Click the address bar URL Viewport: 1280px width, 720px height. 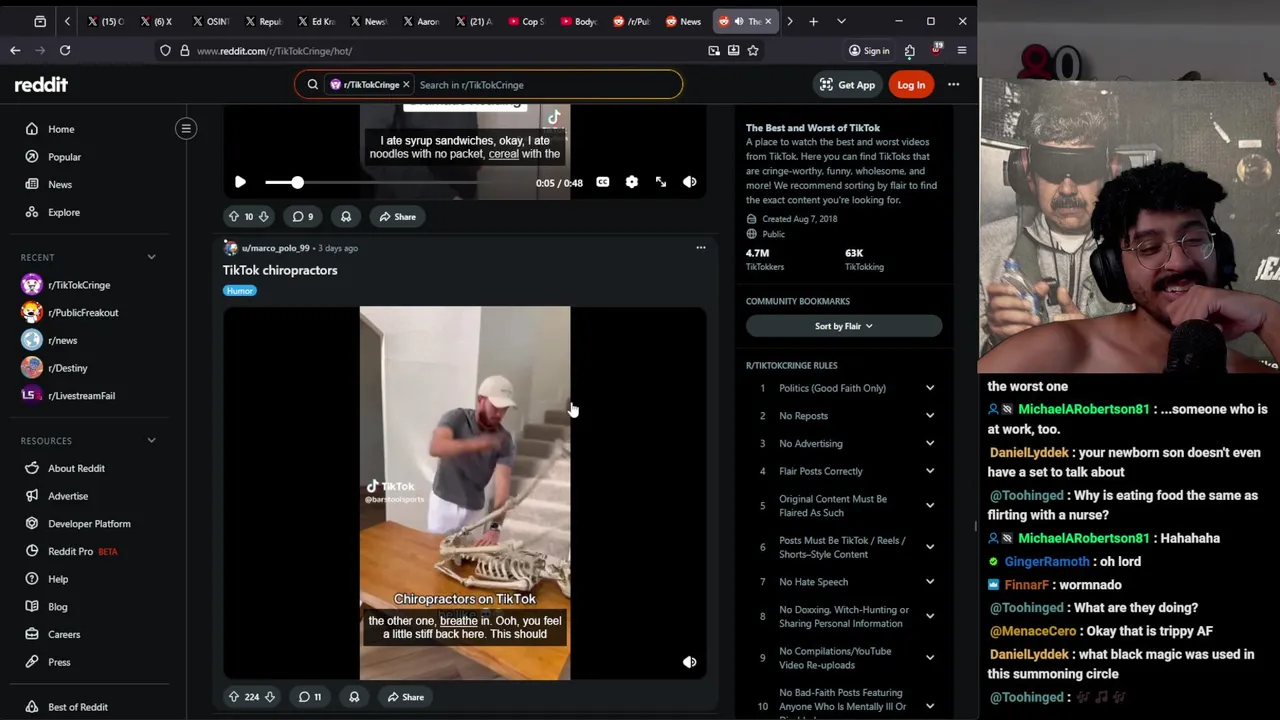274,51
